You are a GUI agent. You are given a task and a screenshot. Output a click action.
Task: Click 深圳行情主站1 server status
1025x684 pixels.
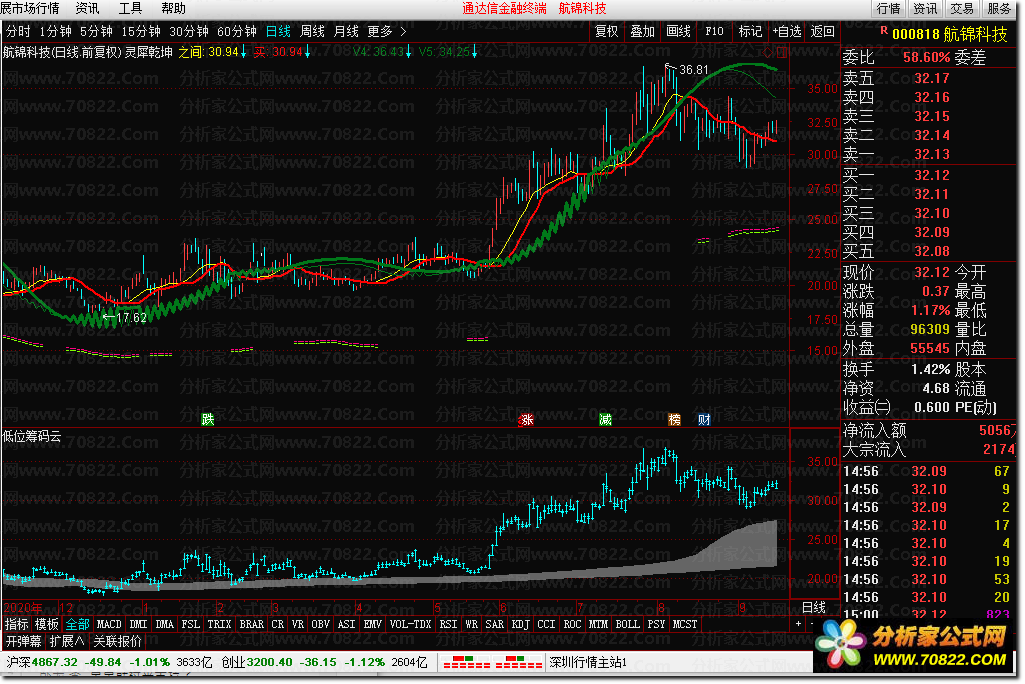[x=588, y=662]
